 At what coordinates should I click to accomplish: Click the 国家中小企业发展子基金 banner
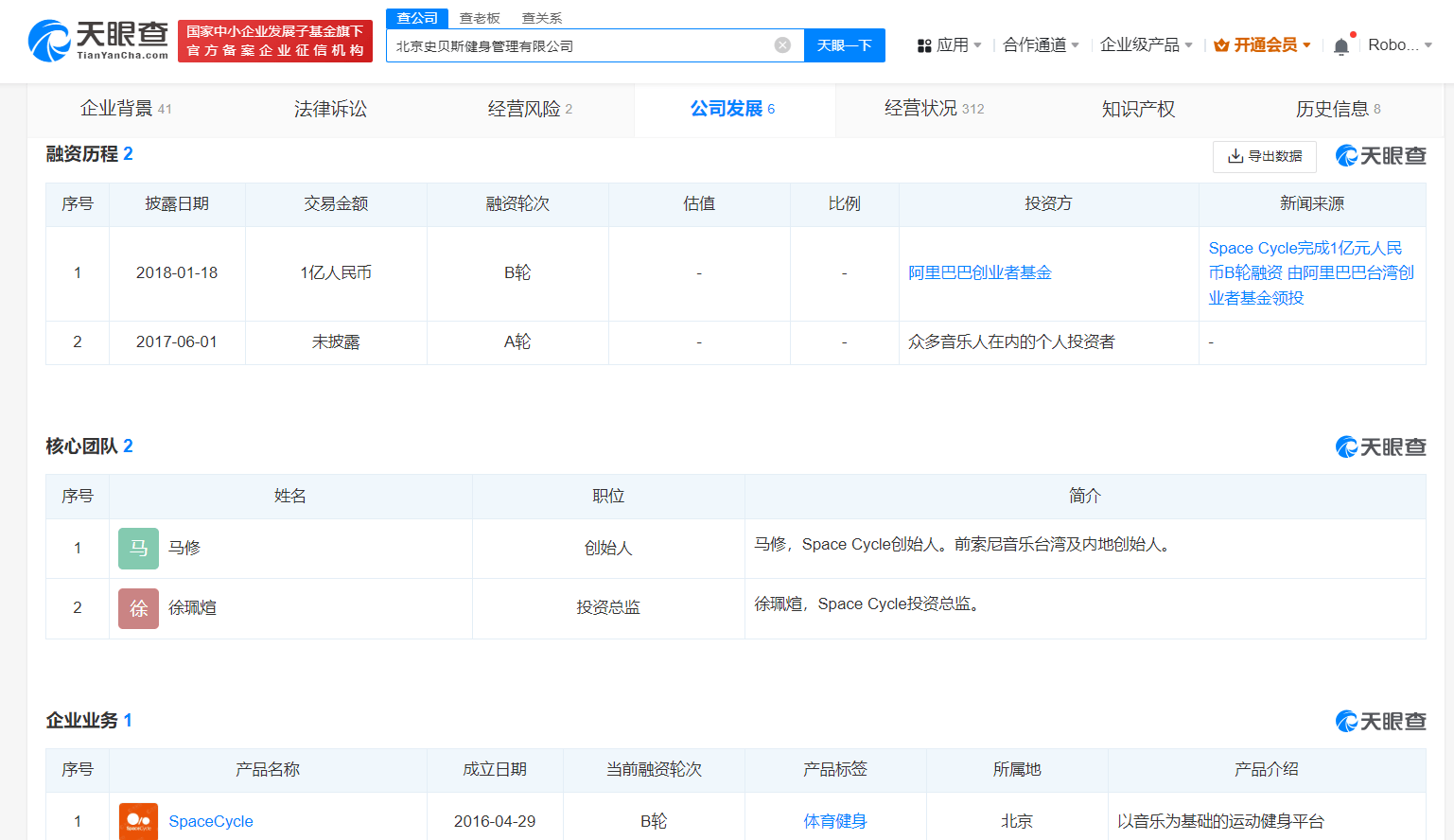click(x=275, y=41)
